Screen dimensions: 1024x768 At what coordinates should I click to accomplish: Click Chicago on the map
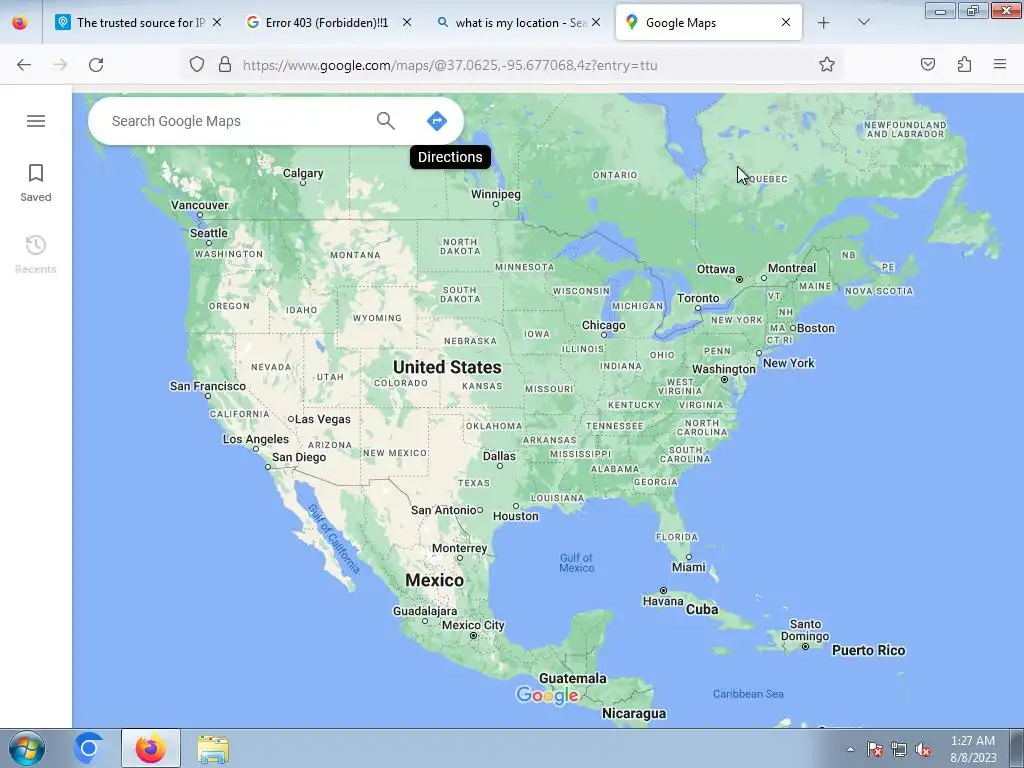pyautogui.click(x=603, y=325)
